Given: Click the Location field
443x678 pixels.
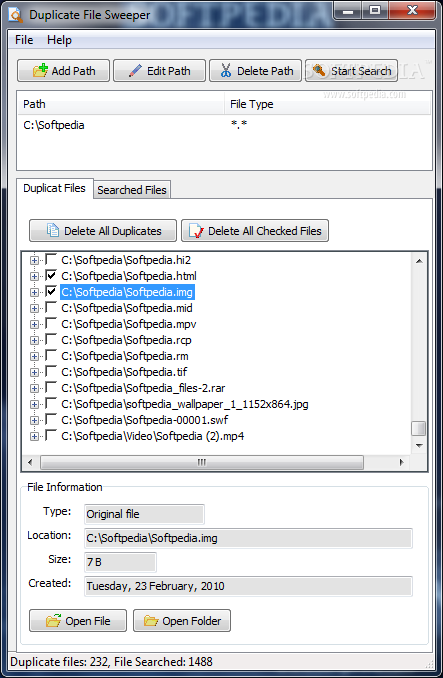Looking at the screenshot, I should pyautogui.click(x=249, y=538).
